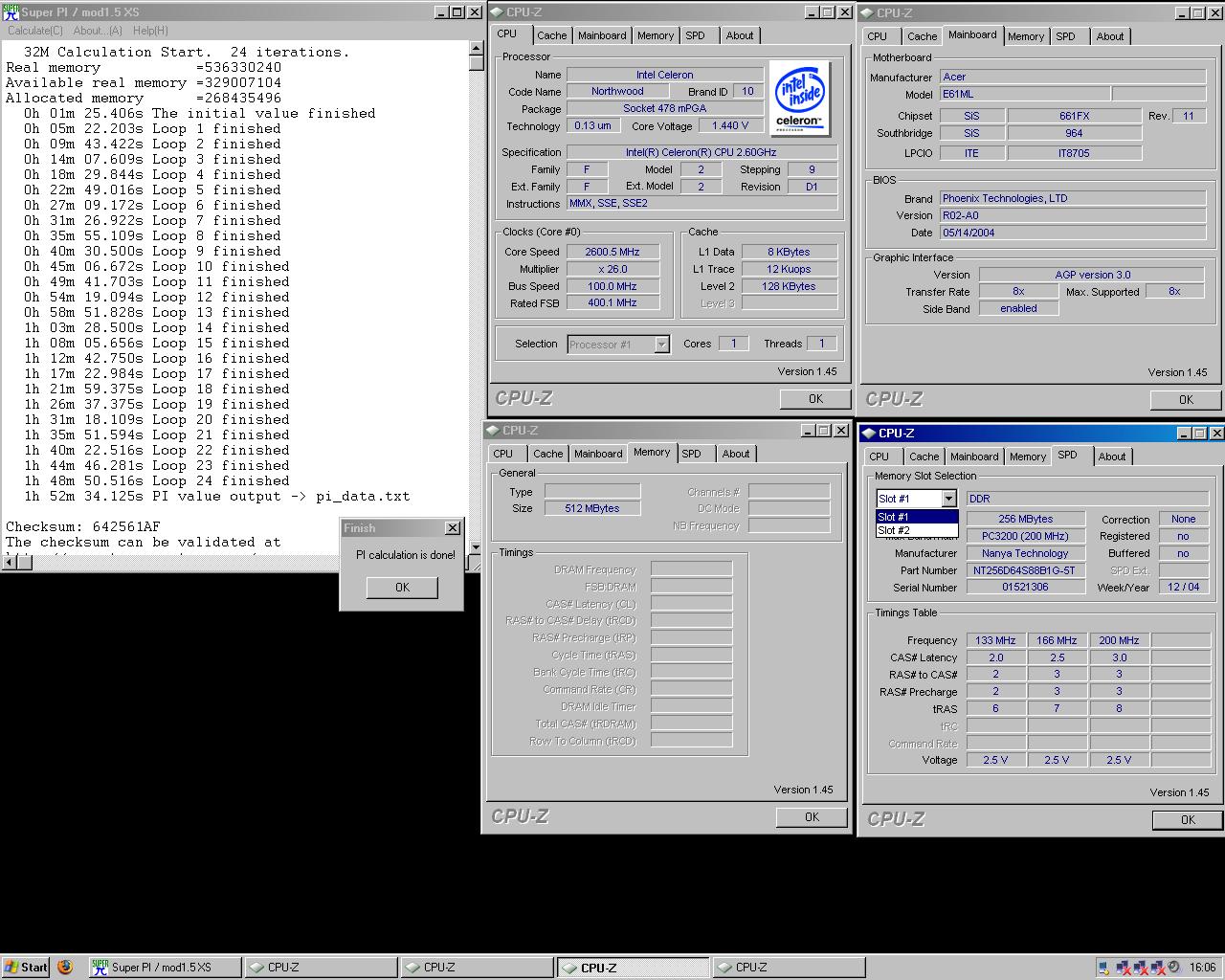1225x980 pixels.
Task: Open the Mainboard tab in the CPU window
Action: tap(602, 35)
